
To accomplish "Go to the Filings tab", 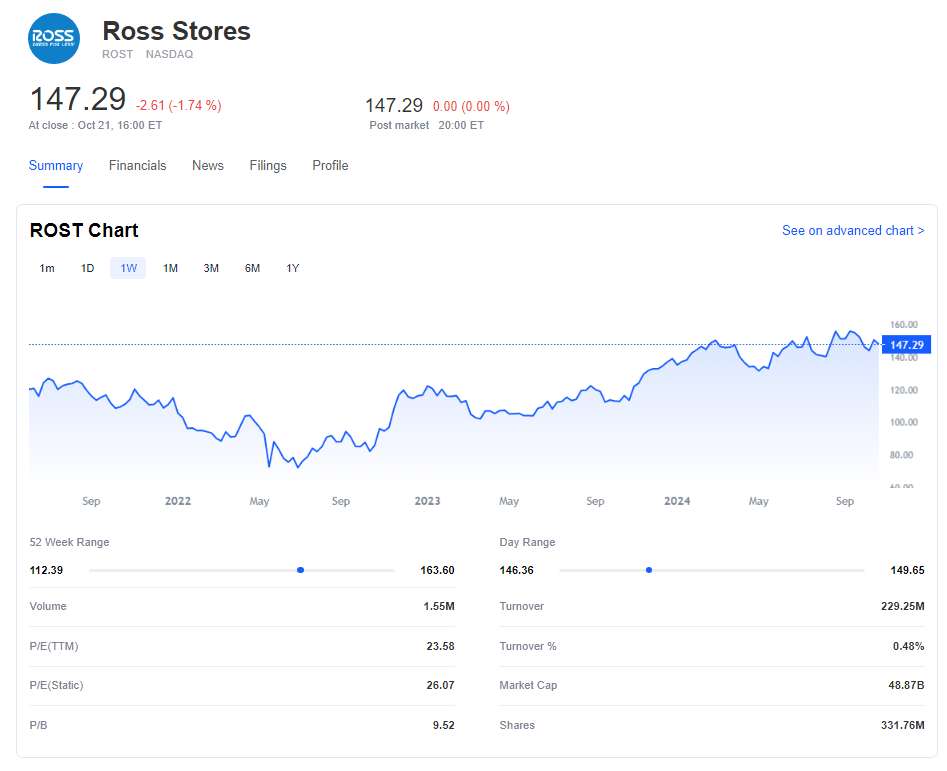I will click(x=268, y=166).
